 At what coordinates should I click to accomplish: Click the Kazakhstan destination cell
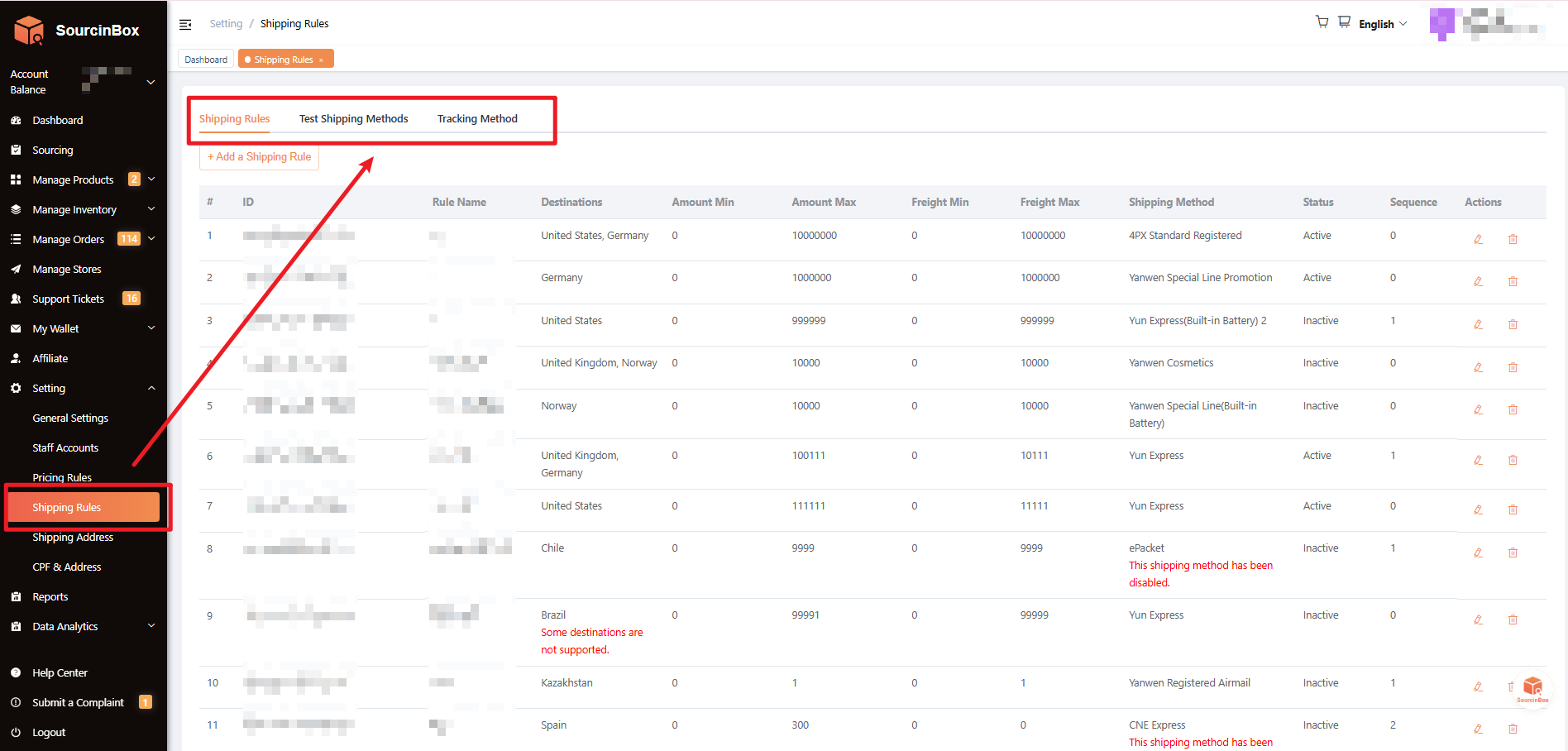(x=566, y=683)
